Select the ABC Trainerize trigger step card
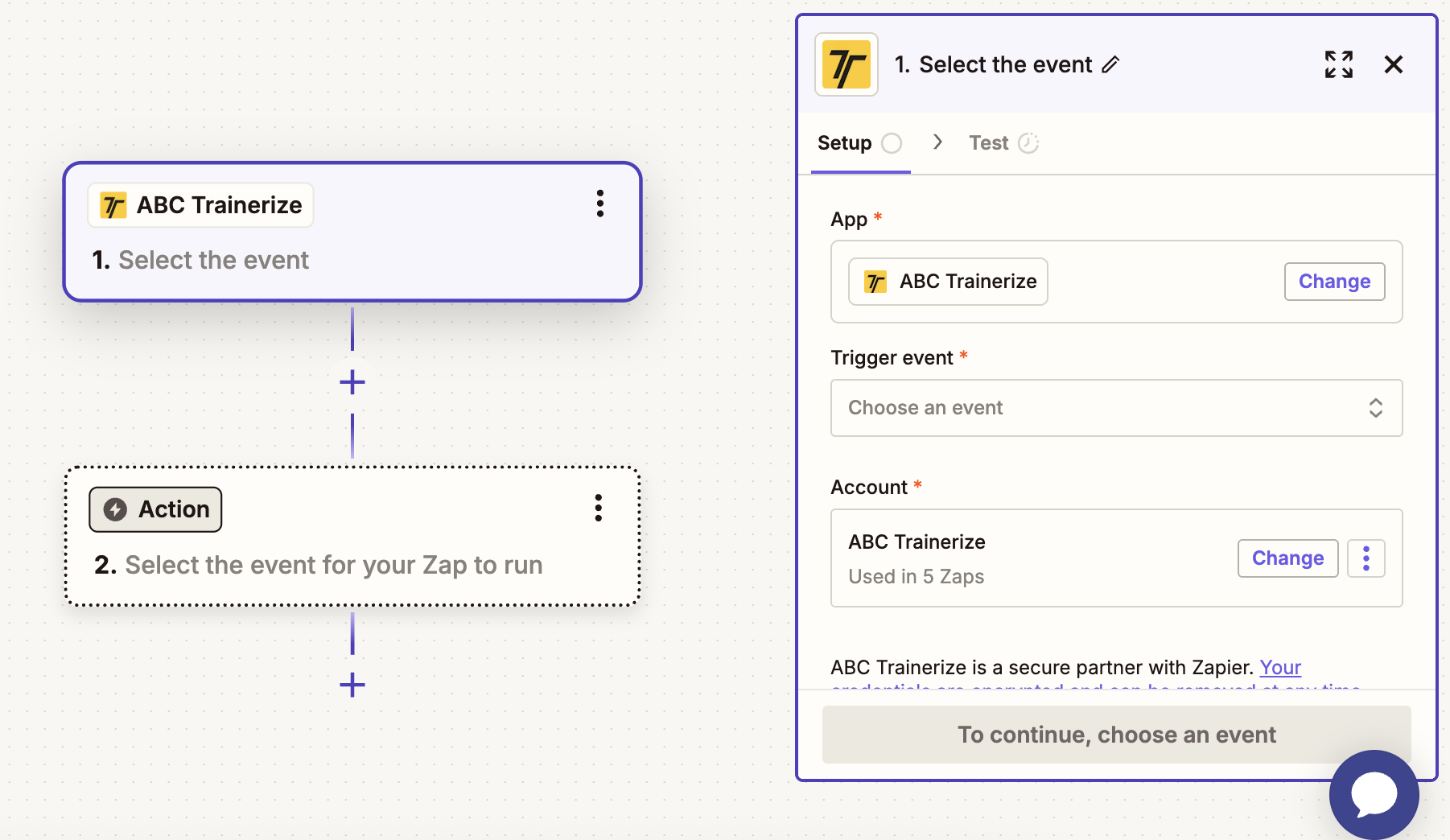 tap(352, 232)
